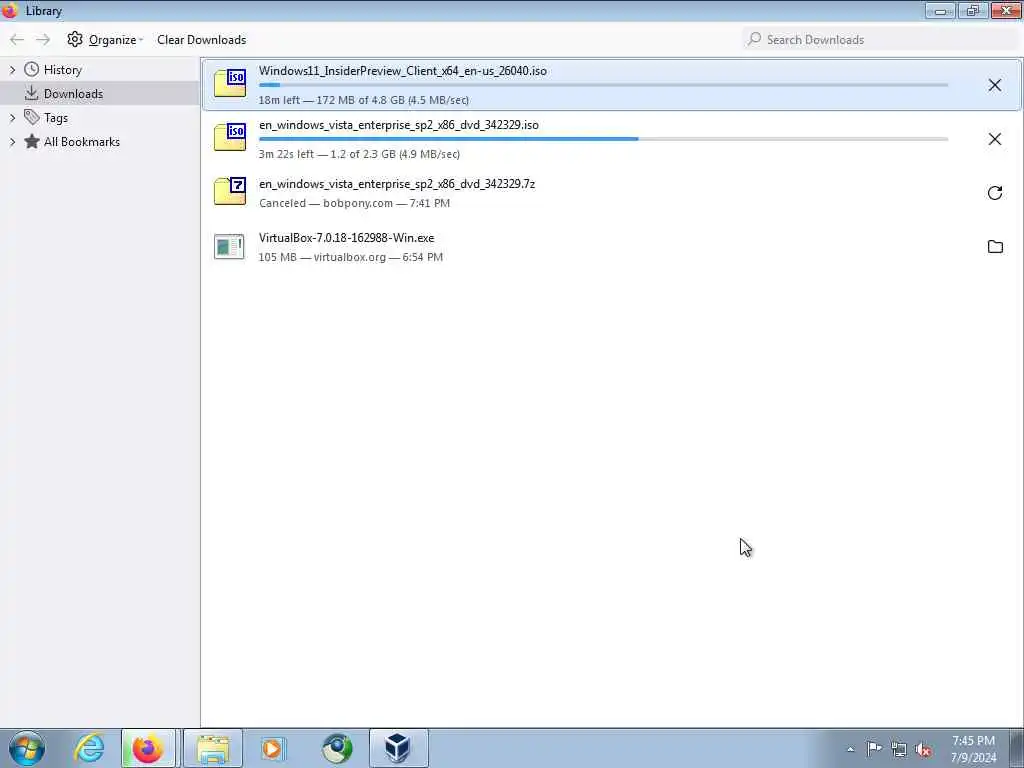Expand the Tags tree node
Viewport: 1024px width, 768px height.
pyautogui.click(x=12, y=118)
